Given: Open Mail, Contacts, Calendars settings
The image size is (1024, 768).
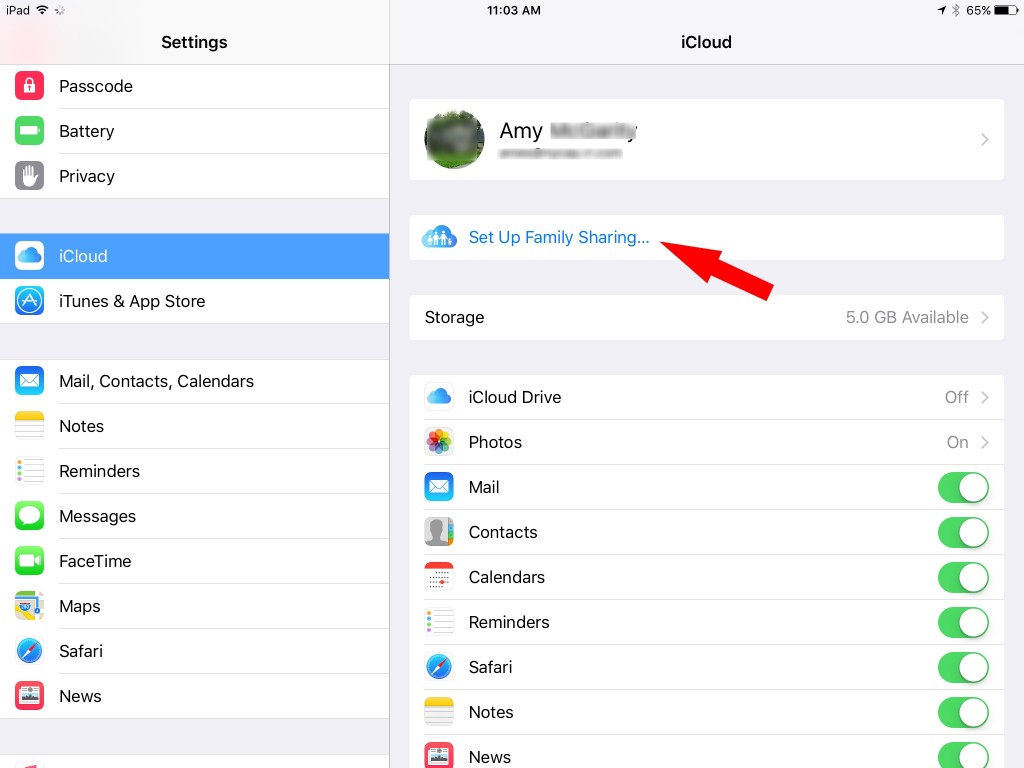Looking at the screenshot, I should coord(195,381).
